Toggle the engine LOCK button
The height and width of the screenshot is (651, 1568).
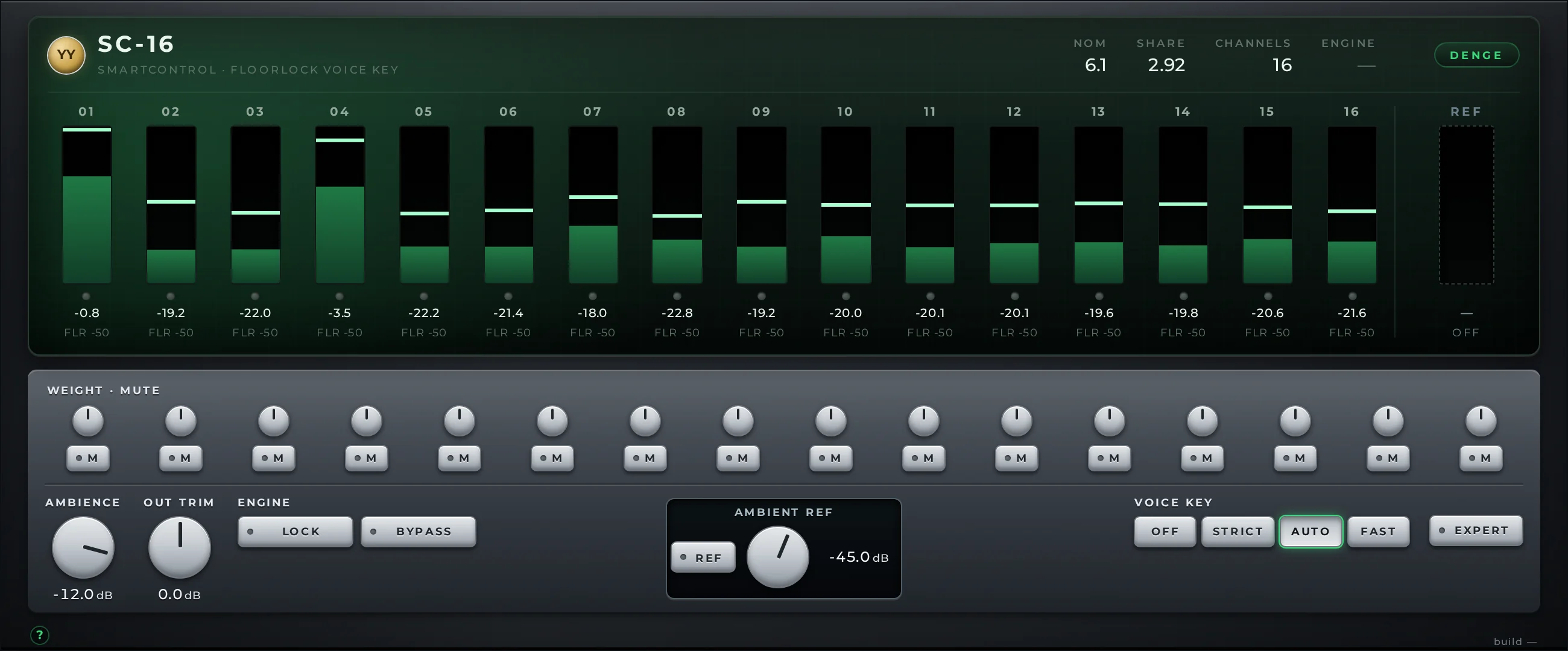click(x=296, y=532)
